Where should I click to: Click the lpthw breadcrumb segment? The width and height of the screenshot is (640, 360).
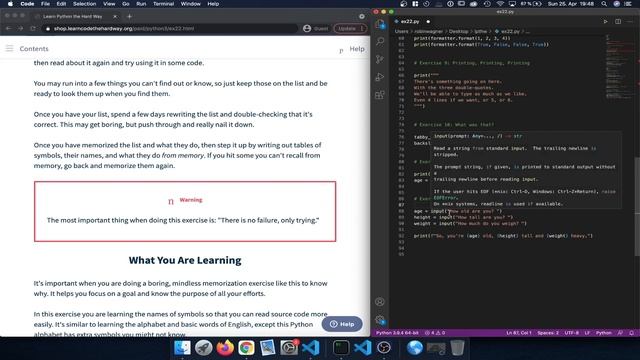pos(480,31)
